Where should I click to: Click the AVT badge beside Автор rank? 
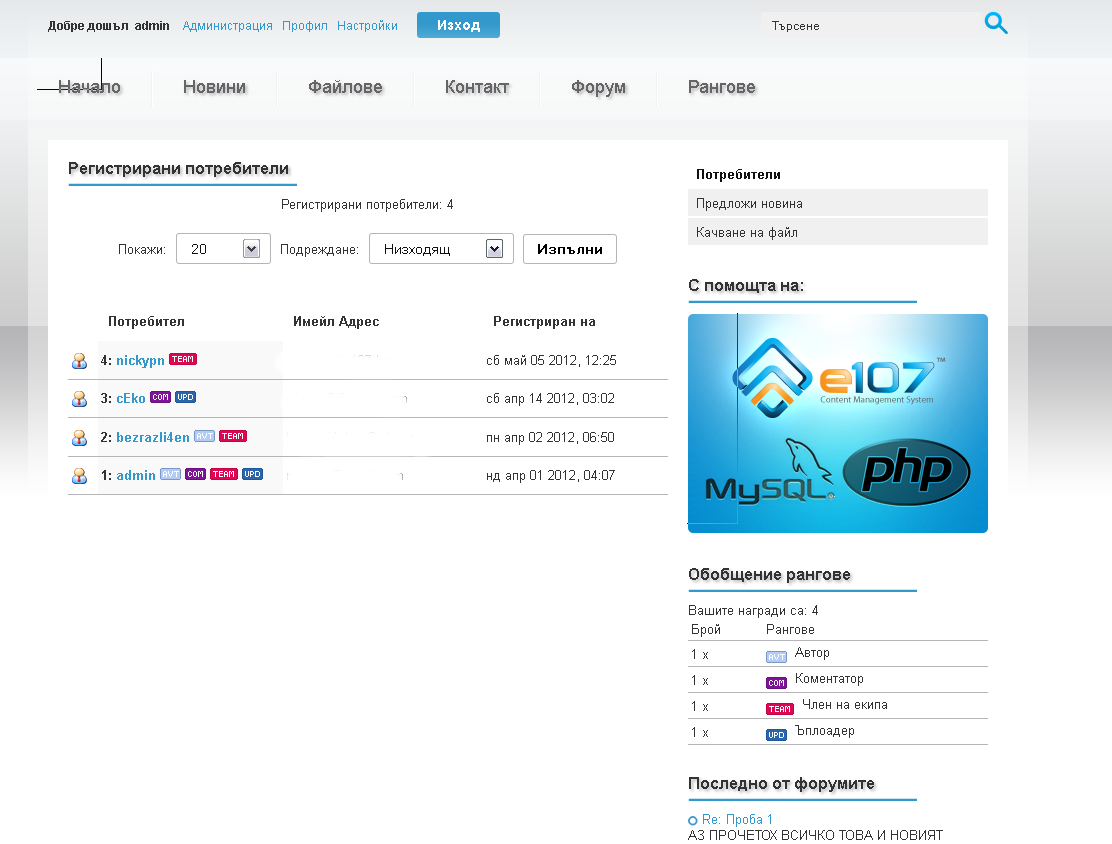coord(776,656)
